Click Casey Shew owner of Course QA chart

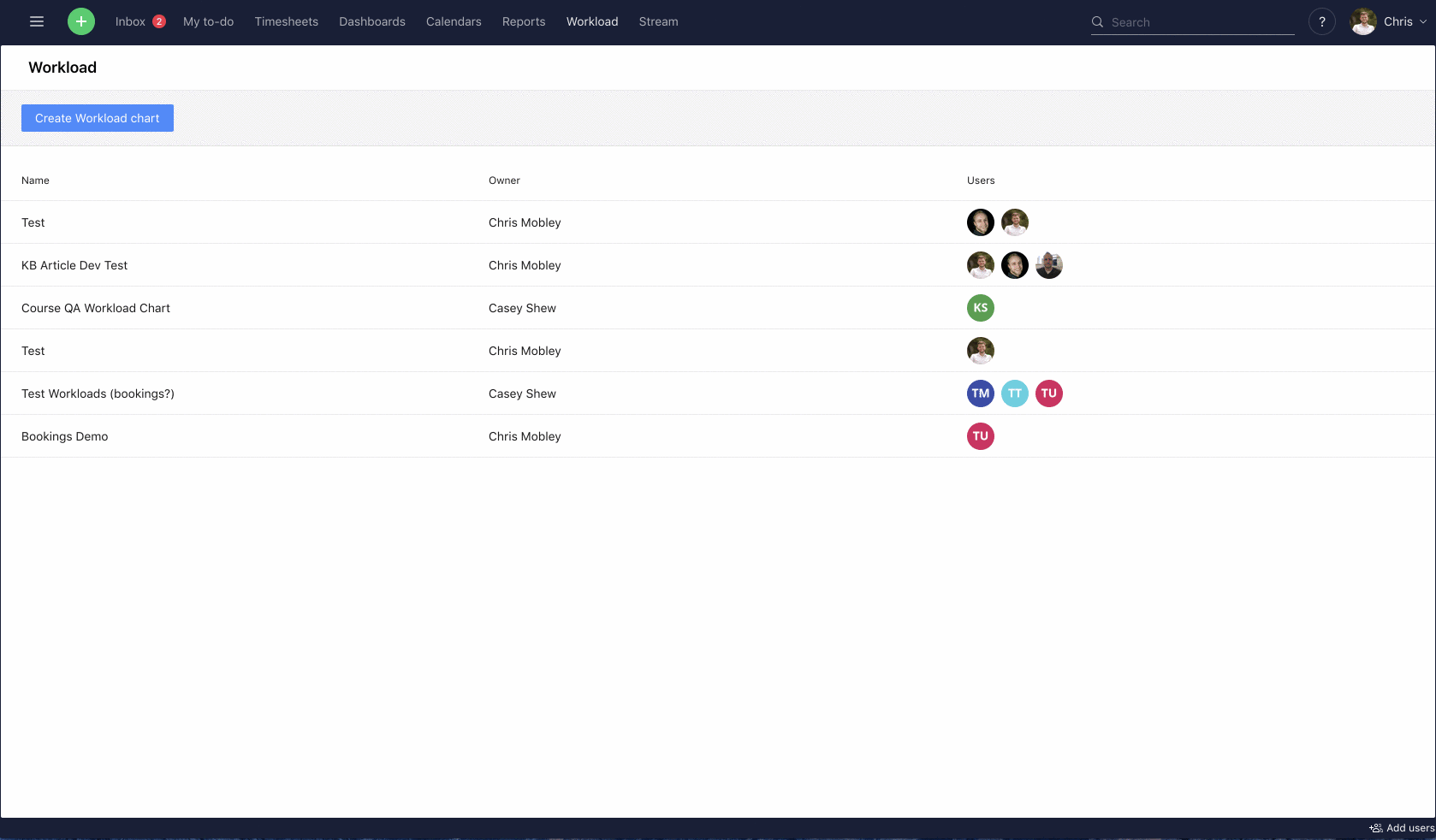(522, 308)
